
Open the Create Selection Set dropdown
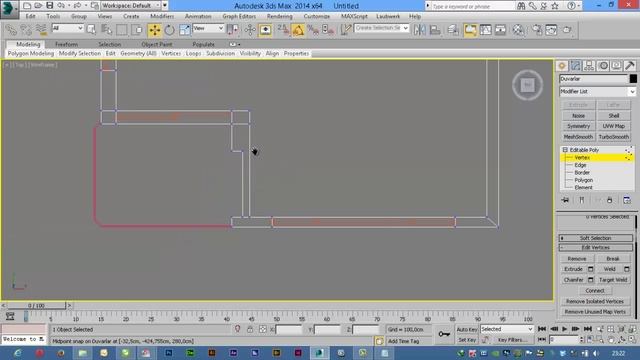[382, 28]
